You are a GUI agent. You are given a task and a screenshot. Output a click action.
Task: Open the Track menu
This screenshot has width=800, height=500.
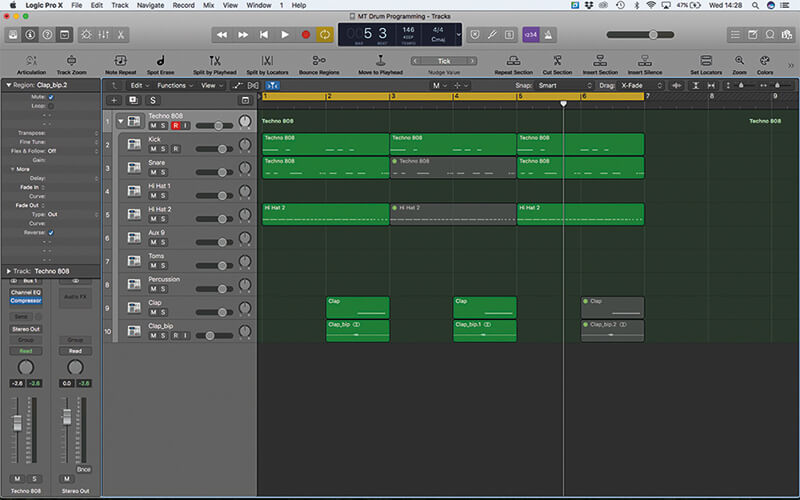(x=120, y=5)
